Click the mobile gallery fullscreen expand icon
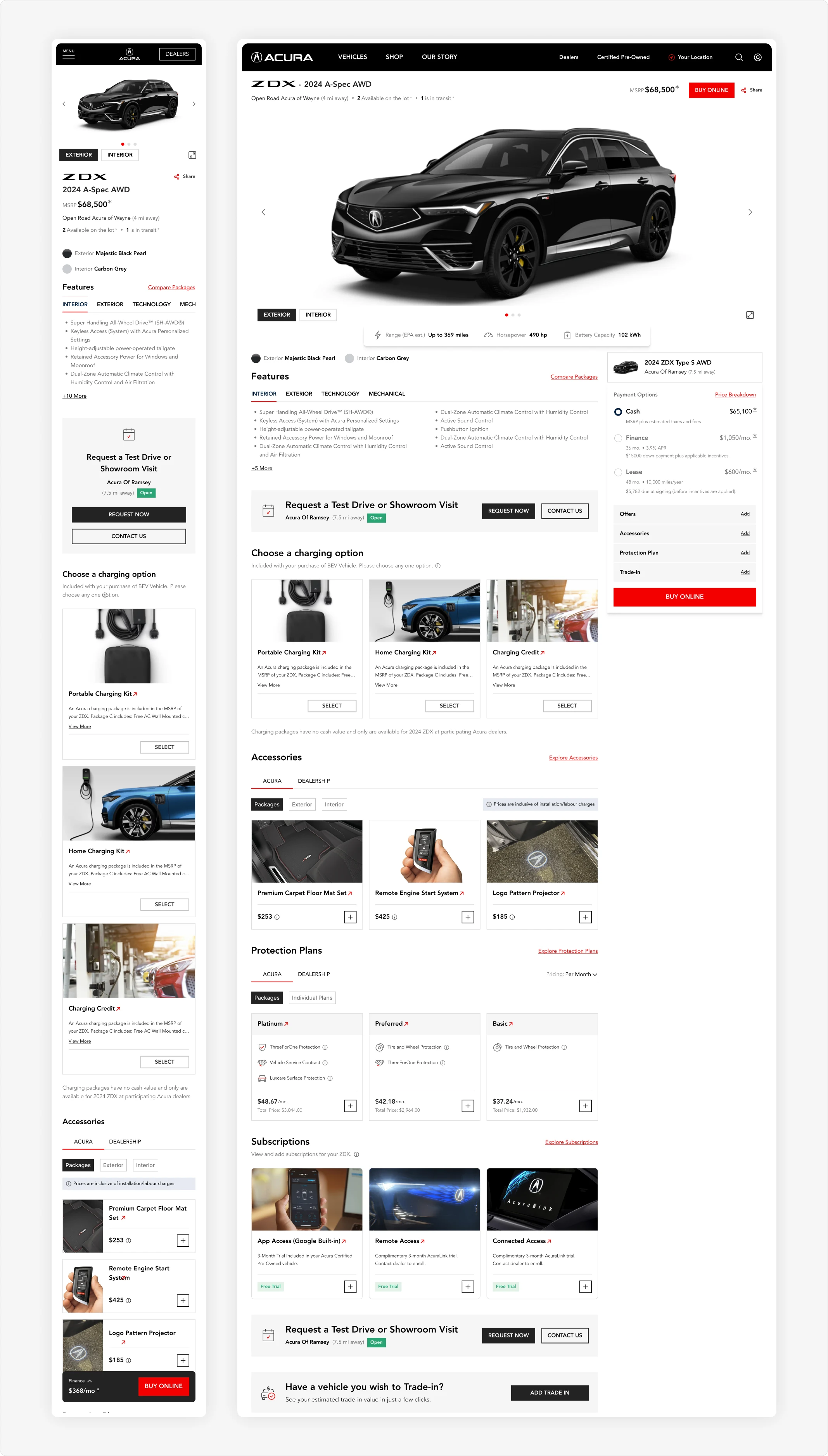This screenshot has width=828, height=1456. (x=192, y=155)
